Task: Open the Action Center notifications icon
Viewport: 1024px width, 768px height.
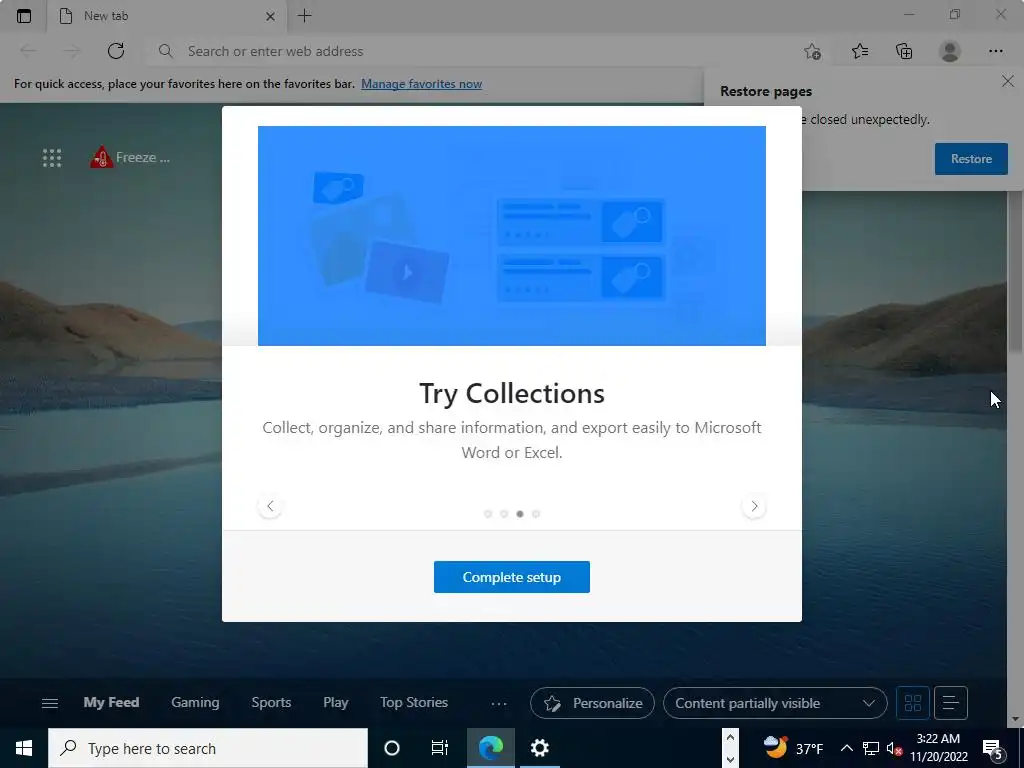Action: coord(993,748)
